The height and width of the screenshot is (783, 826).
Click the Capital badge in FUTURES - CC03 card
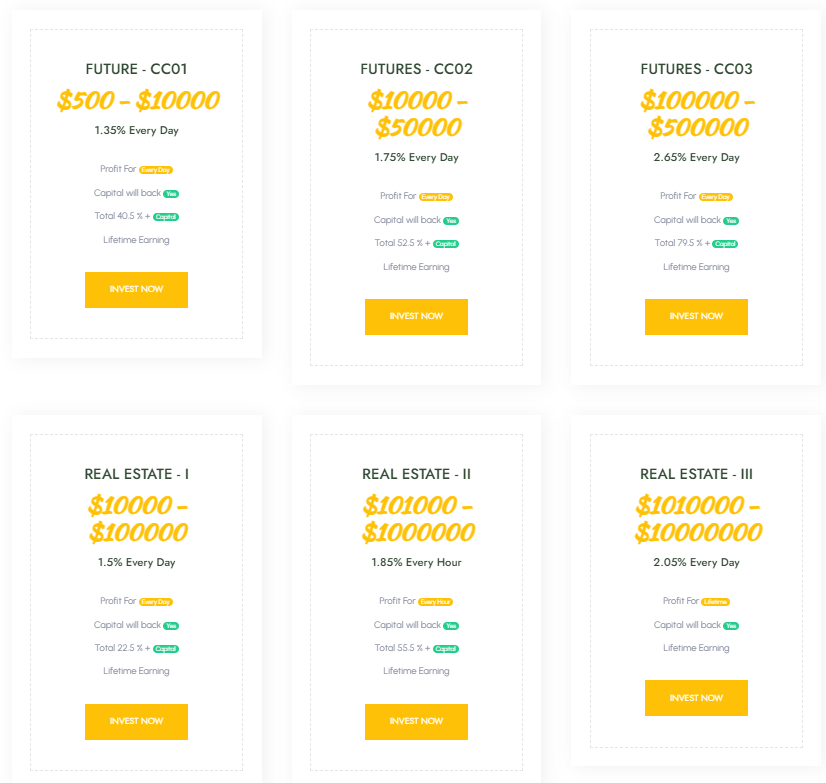[726, 244]
